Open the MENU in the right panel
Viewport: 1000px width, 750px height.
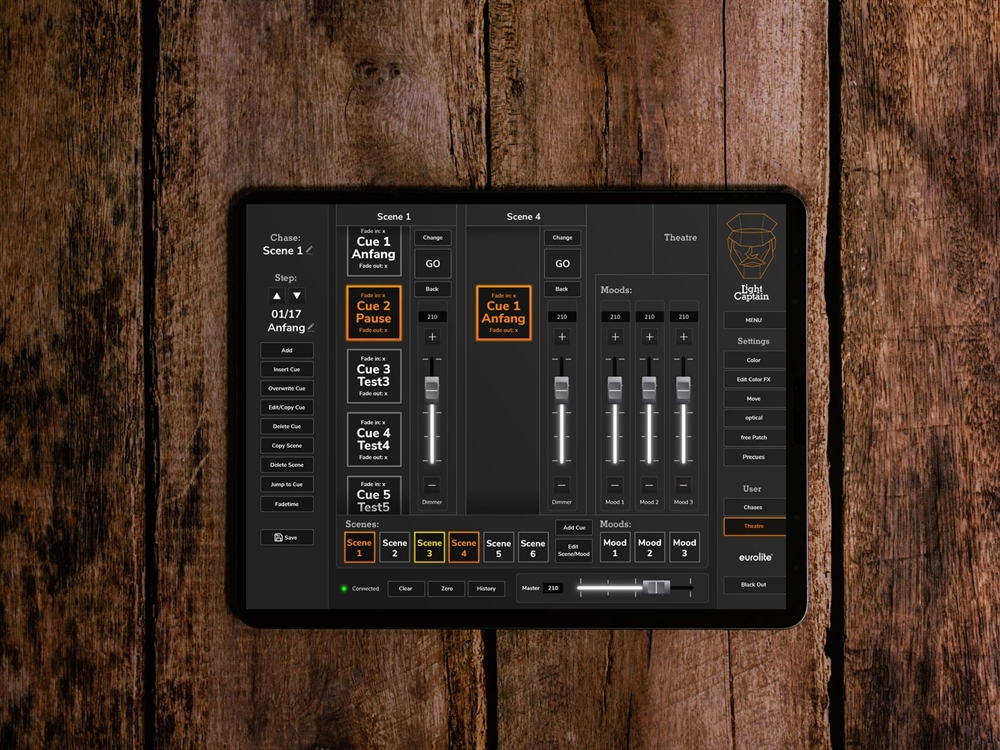[754, 320]
